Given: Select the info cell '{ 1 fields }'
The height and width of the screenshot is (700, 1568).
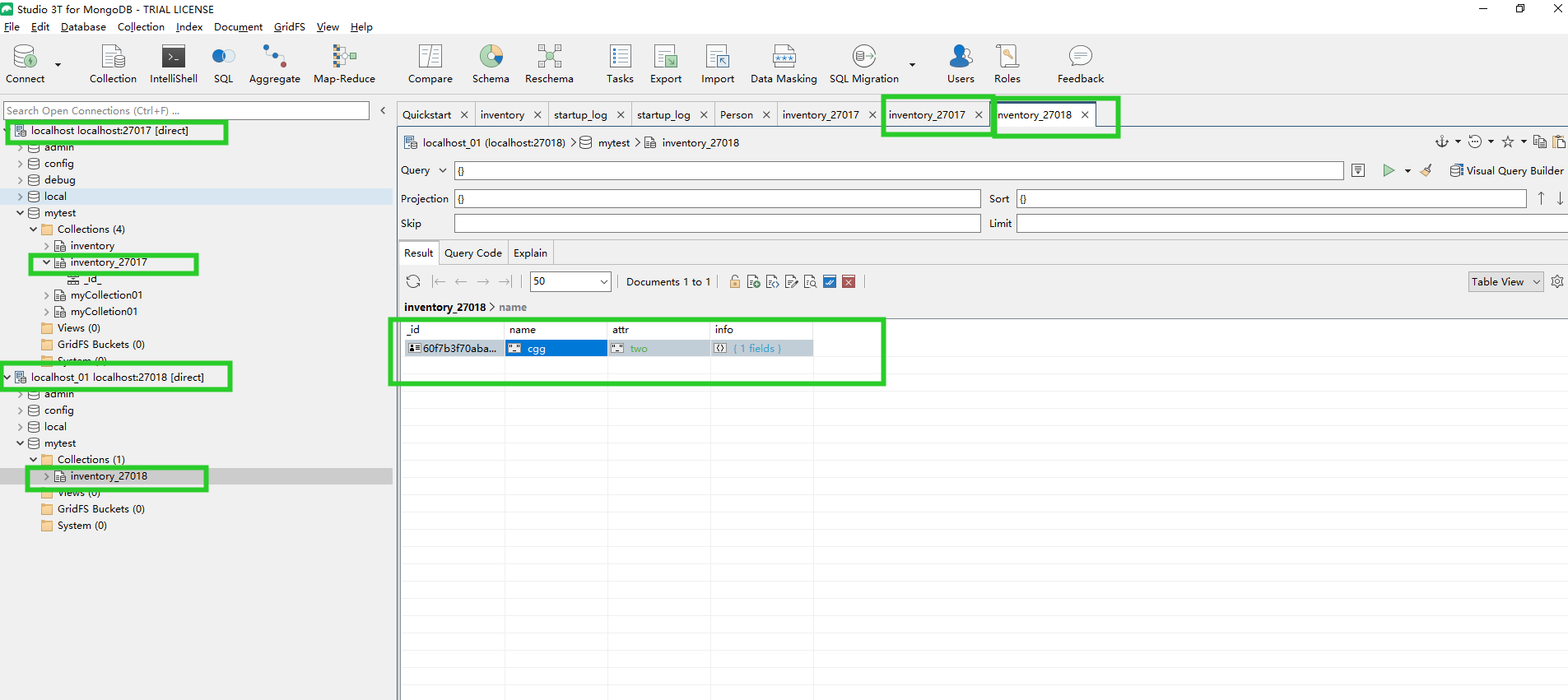Looking at the screenshot, I should pyautogui.click(x=762, y=348).
